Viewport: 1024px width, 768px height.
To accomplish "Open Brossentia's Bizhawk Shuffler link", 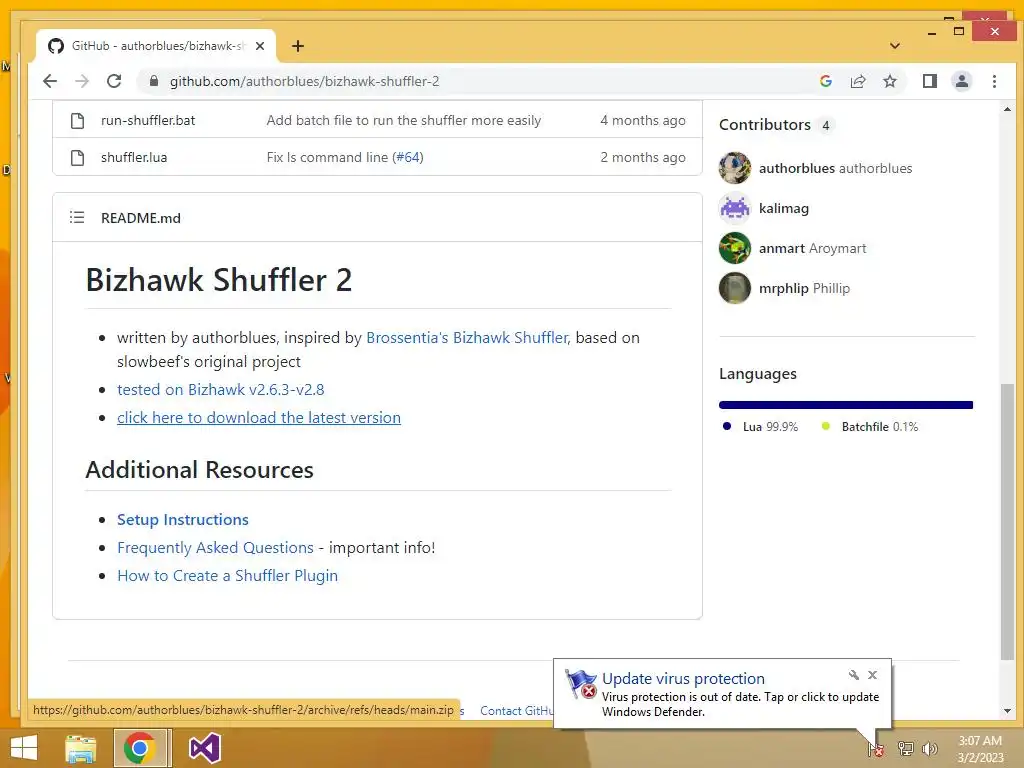I will click(x=468, y=338).
